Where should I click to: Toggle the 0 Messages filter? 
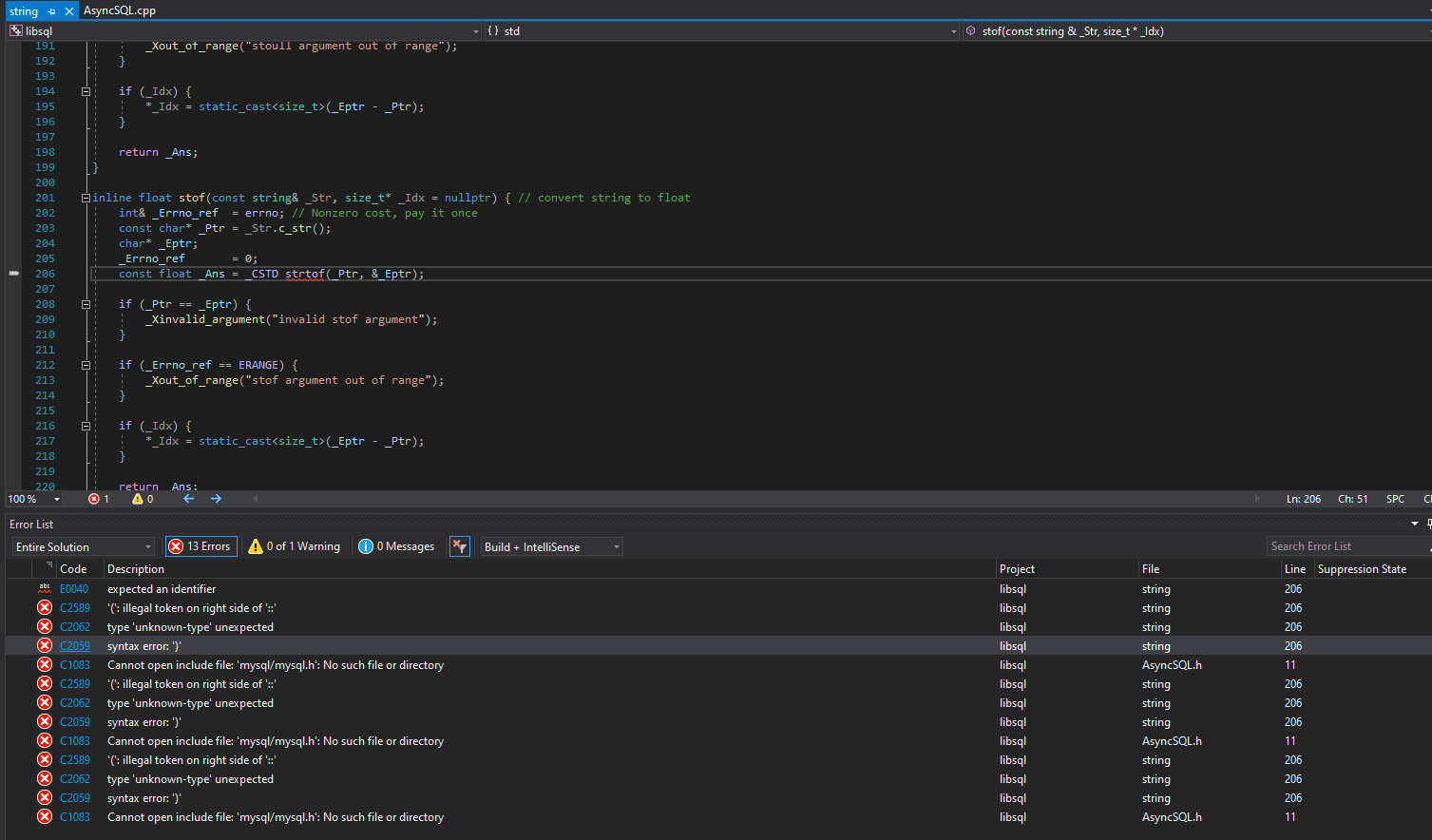[x=396, y=546]
